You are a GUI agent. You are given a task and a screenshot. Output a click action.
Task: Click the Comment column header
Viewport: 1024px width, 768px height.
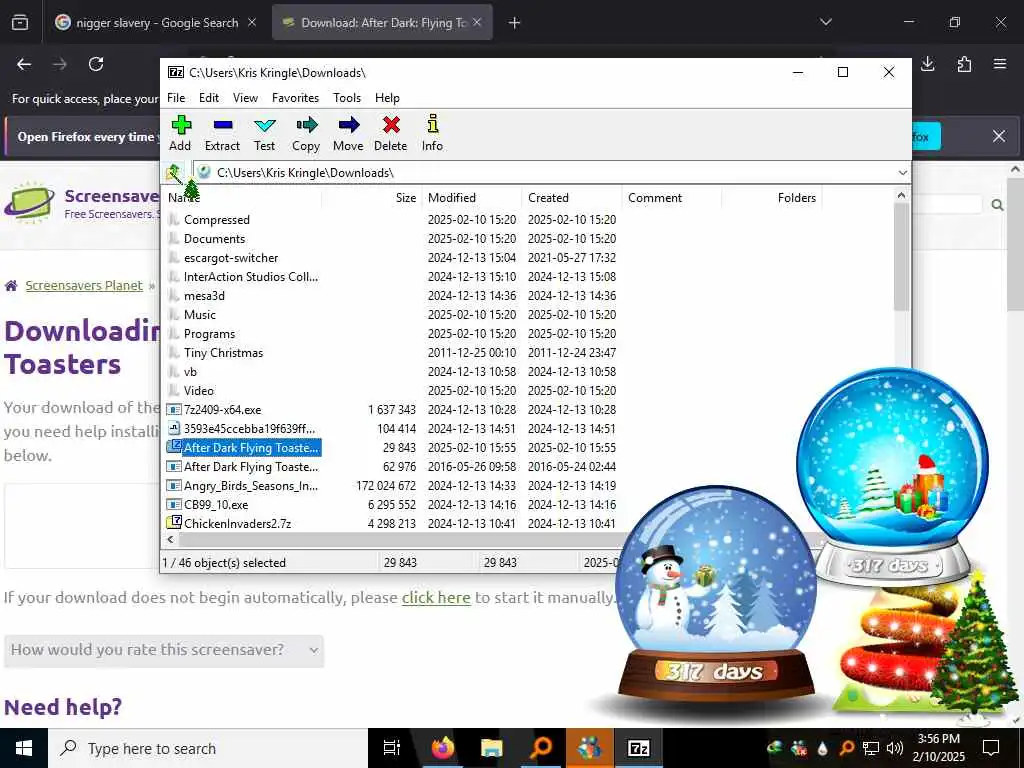(672, 198)
